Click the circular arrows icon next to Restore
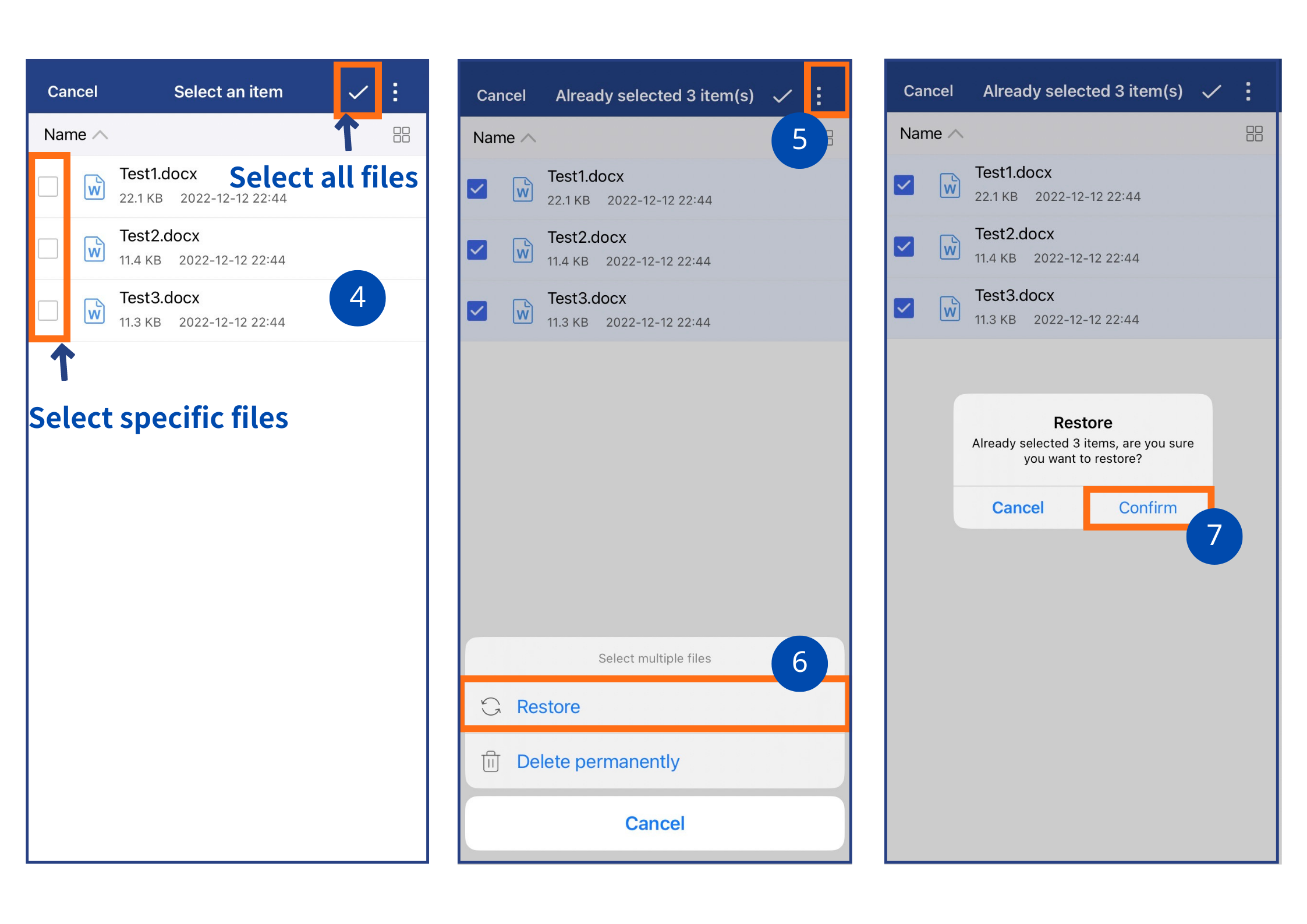Image resolution: width=1307 pixels, height=924 pixels. click(x=491, y=707)
